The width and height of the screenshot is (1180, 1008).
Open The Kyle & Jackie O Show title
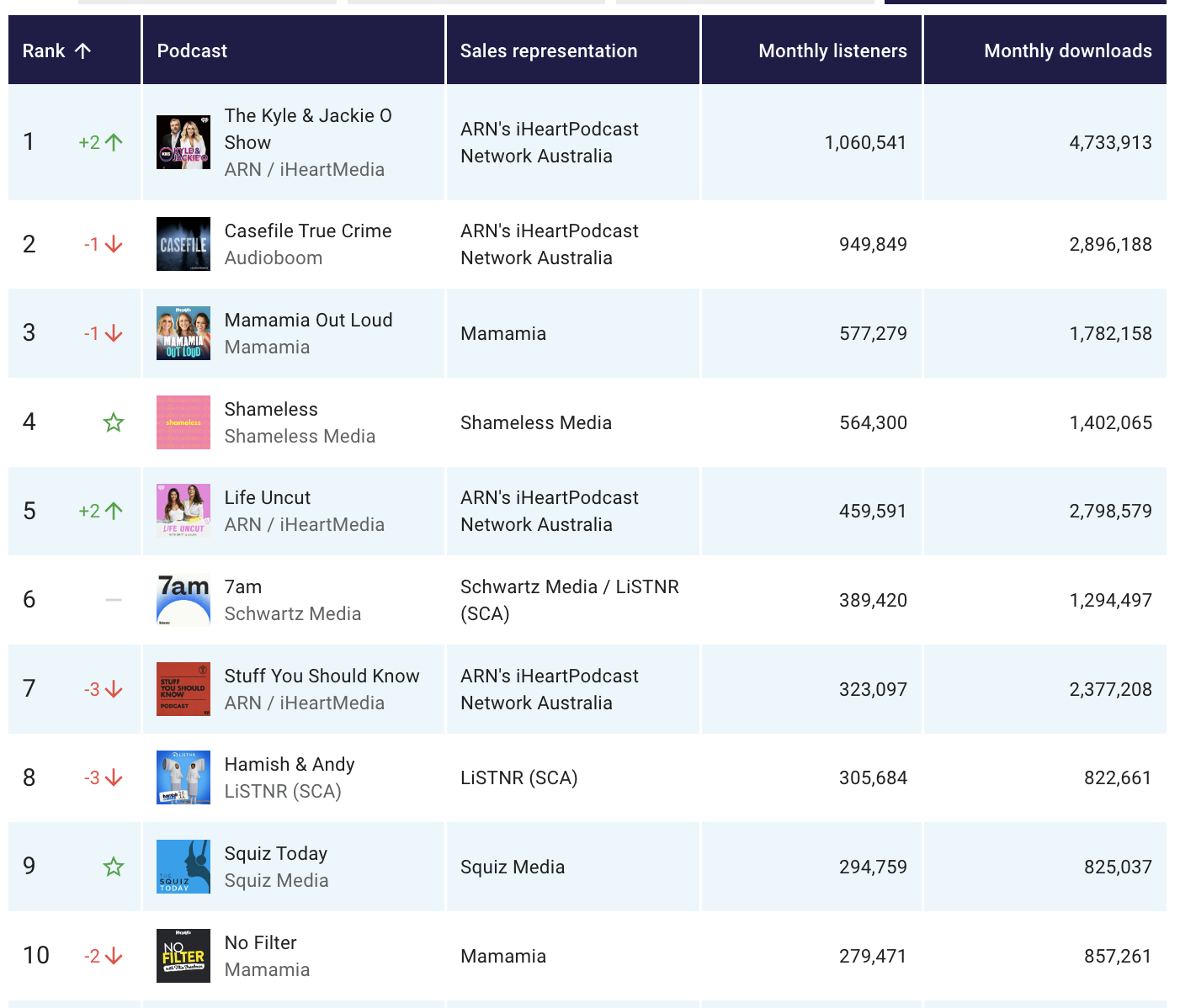point(308,129)
